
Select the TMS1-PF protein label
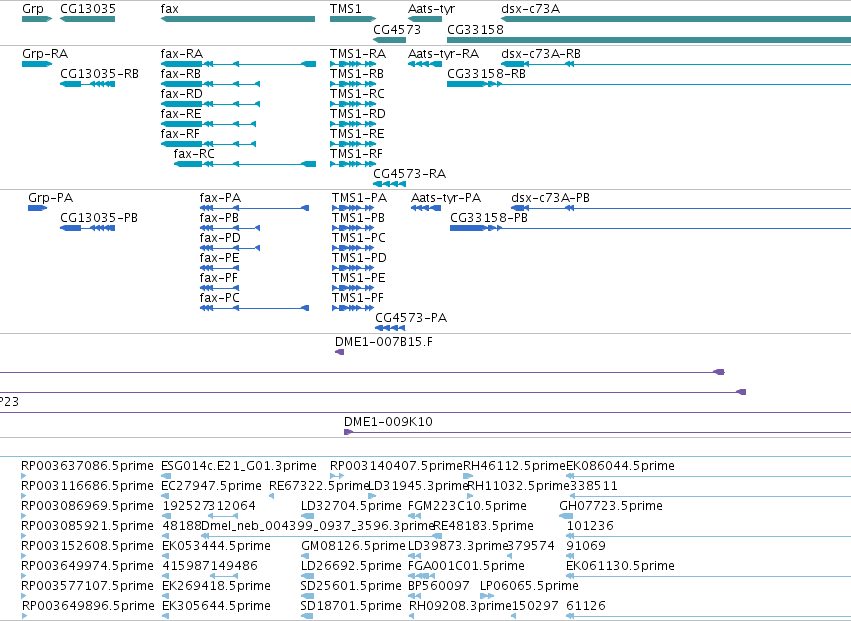[x=358, y=297]
